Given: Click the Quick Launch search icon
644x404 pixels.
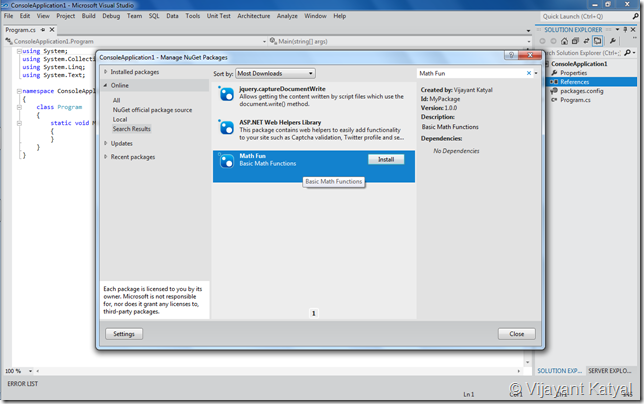Looking at the screenshot, I should (635, 16).
